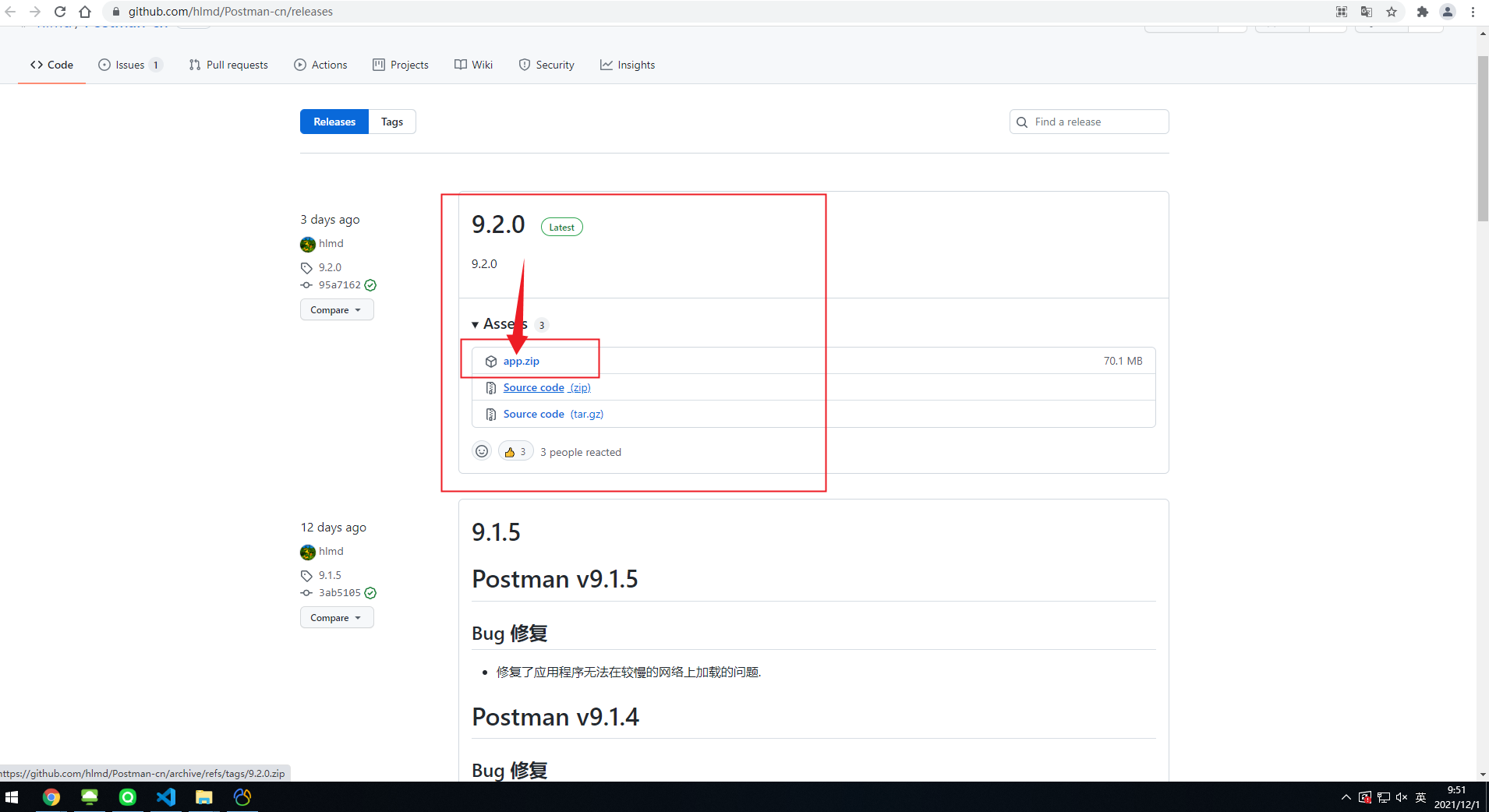Image resolution: width=1489 pixels, height=812 pixels.
Task: Select the Releases button
Action: (x=334, y=122)
